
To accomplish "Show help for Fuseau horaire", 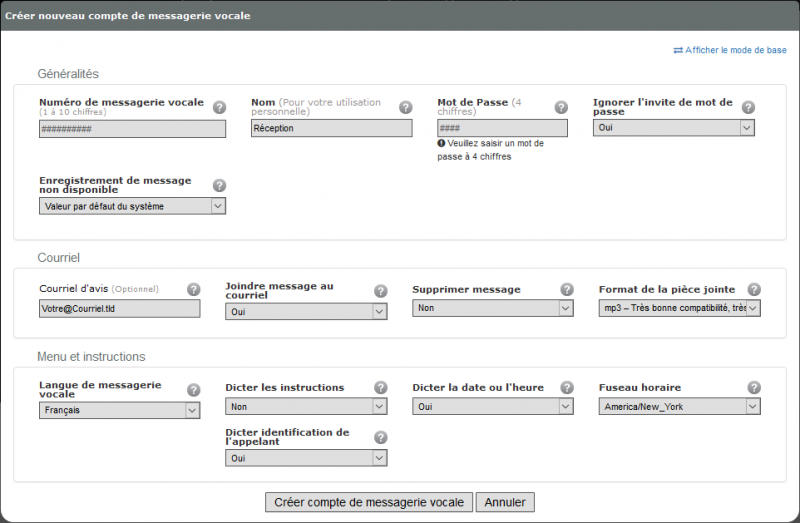I will [x=754, y=387].
